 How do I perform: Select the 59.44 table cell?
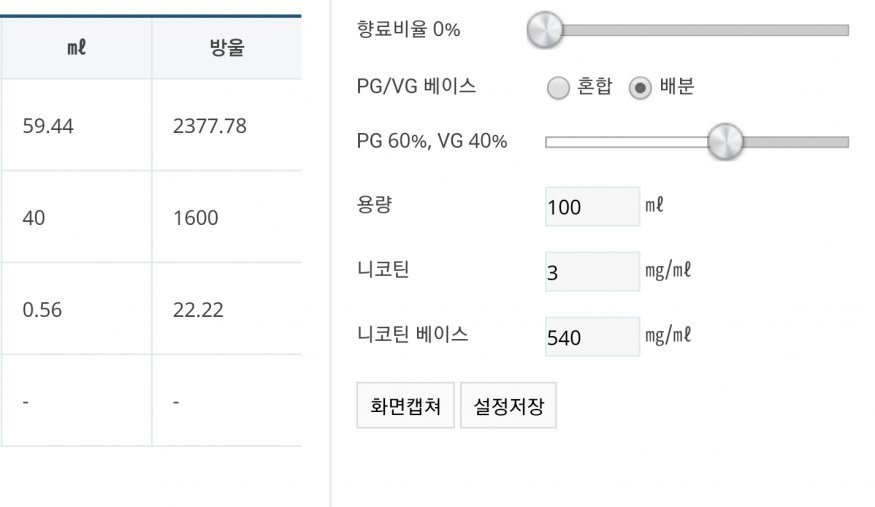tap(76, 125)
